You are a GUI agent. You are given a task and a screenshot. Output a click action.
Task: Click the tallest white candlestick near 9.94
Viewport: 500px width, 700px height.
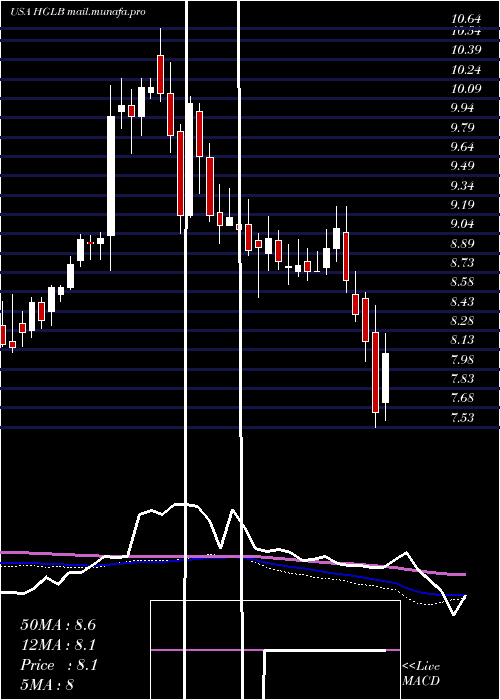[x=111, y=176]
